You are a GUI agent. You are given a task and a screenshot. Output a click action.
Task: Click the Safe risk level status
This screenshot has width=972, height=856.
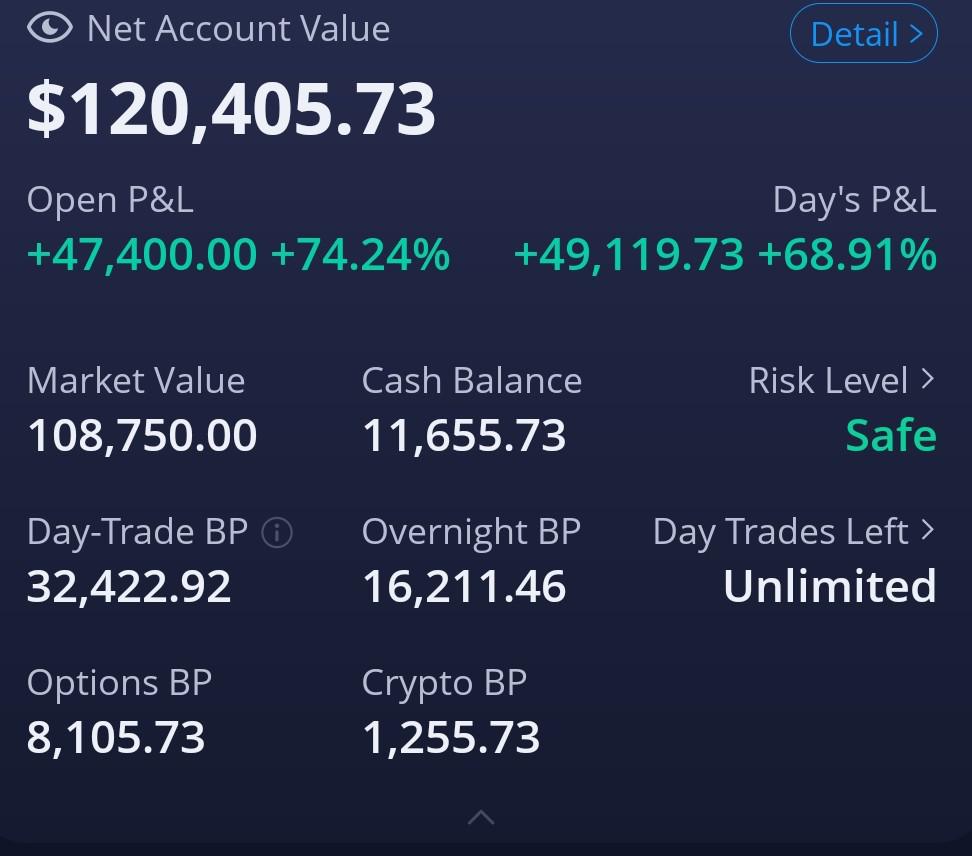(890, 435)
